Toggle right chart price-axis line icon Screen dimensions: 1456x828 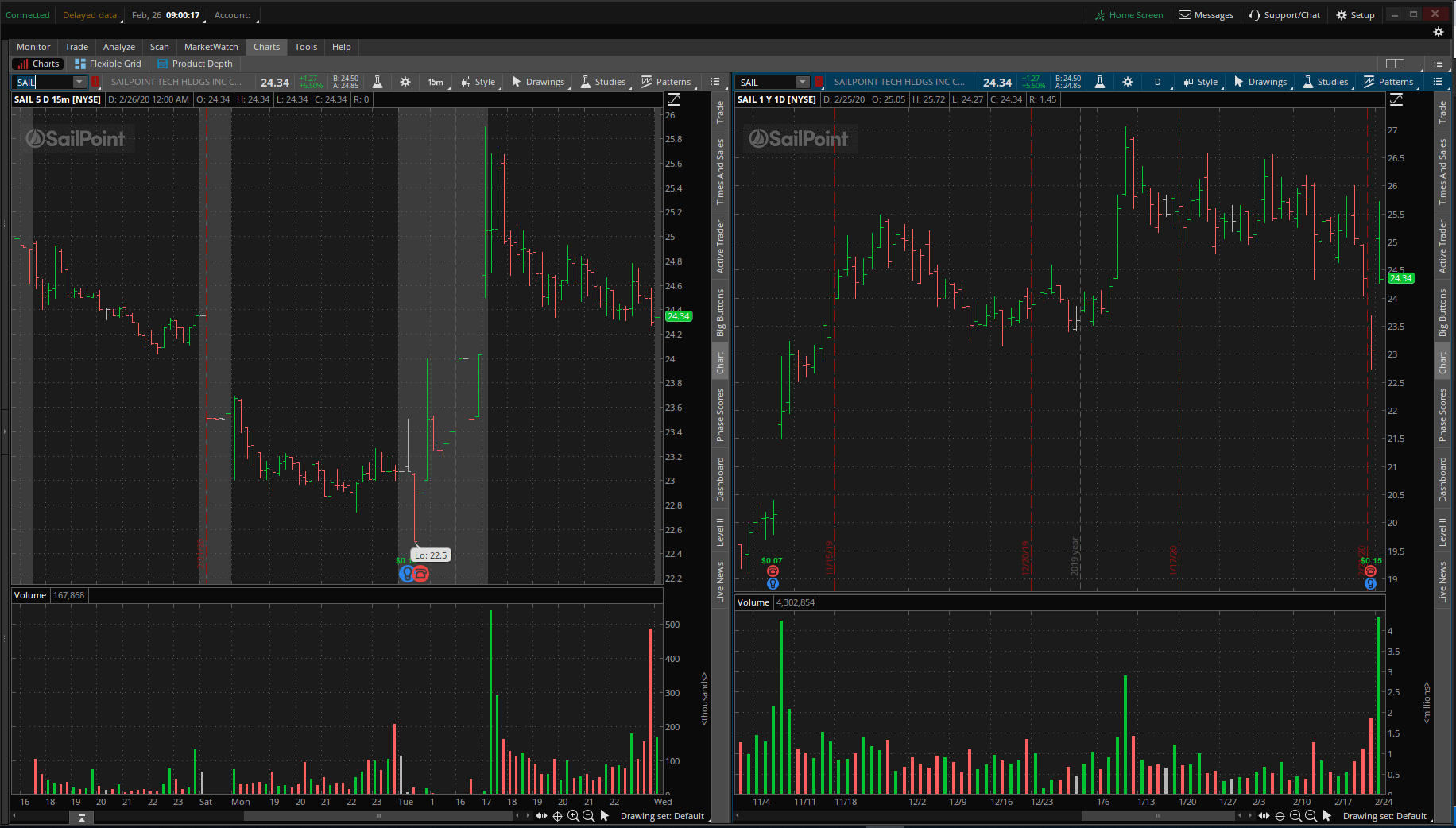(1396, 99)
